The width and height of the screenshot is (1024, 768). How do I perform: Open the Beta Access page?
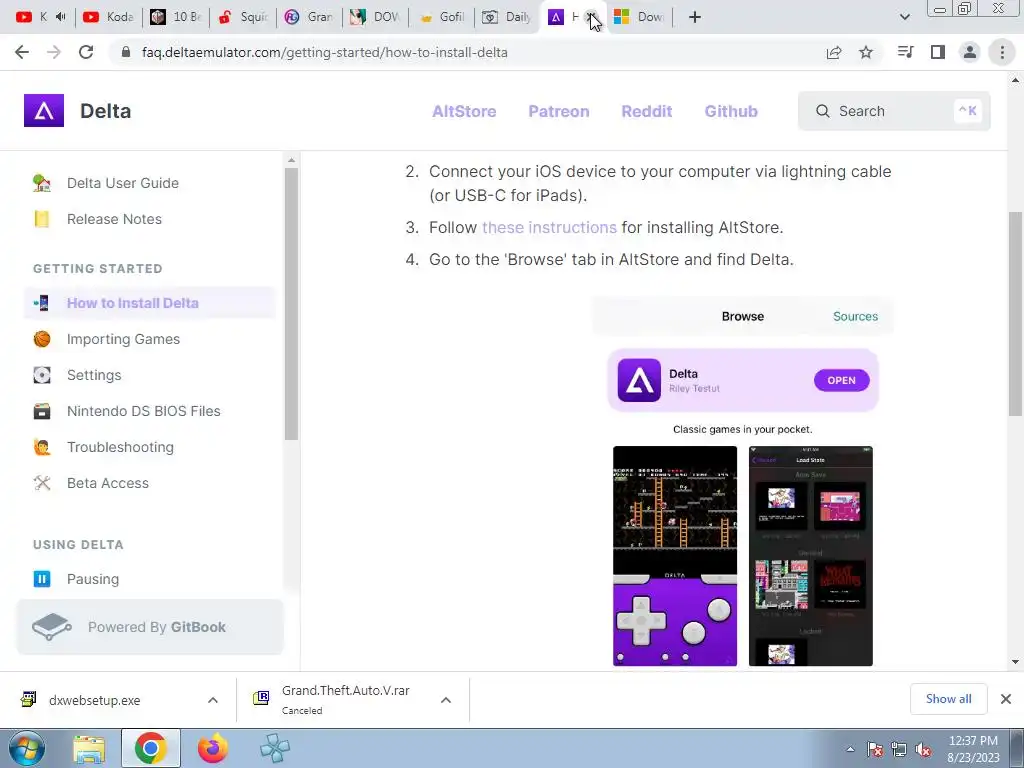tap(108, 483)
